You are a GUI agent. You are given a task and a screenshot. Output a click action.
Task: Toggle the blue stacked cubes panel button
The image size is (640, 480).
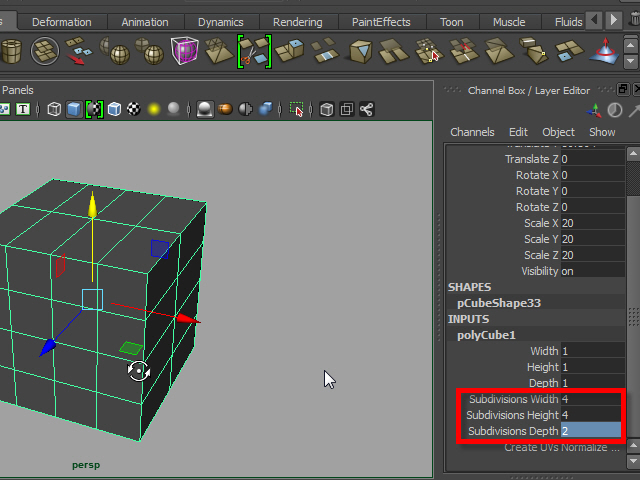(x=265, y=109)
